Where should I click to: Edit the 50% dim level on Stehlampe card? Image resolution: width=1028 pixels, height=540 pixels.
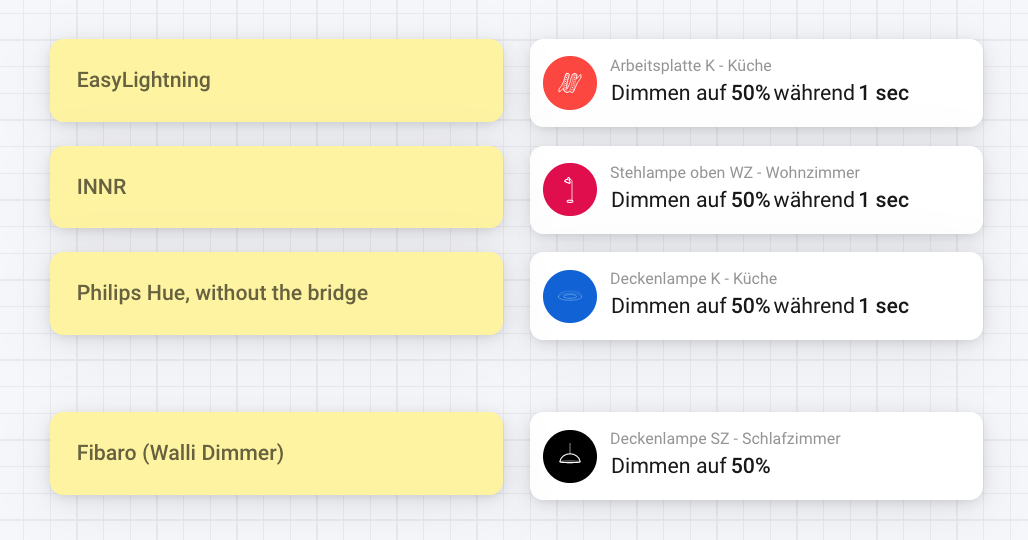[750, 200]
